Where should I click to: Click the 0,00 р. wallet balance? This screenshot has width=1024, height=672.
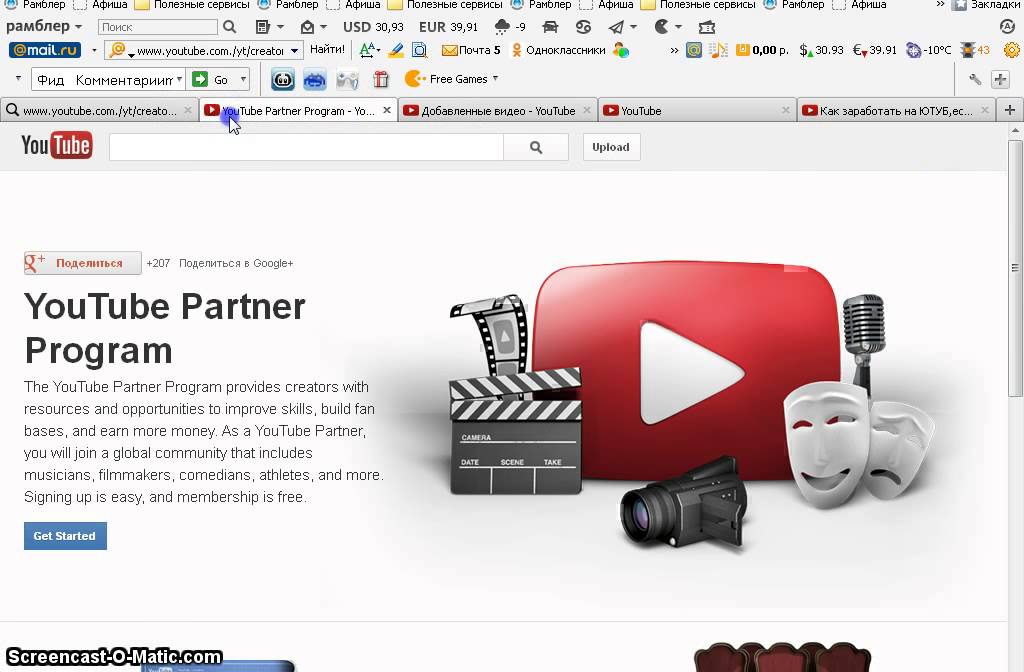762,50
